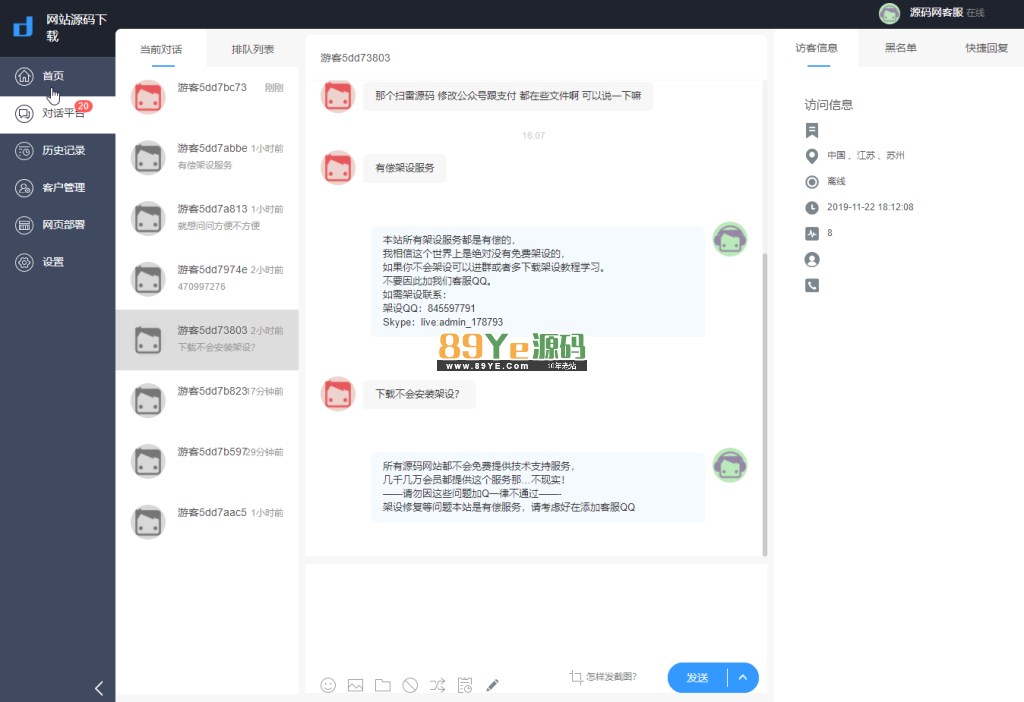Click the agent avatar beside 本站所有架设服务 reply
This screenshot has height=702, width=1024.
point(729,239)
